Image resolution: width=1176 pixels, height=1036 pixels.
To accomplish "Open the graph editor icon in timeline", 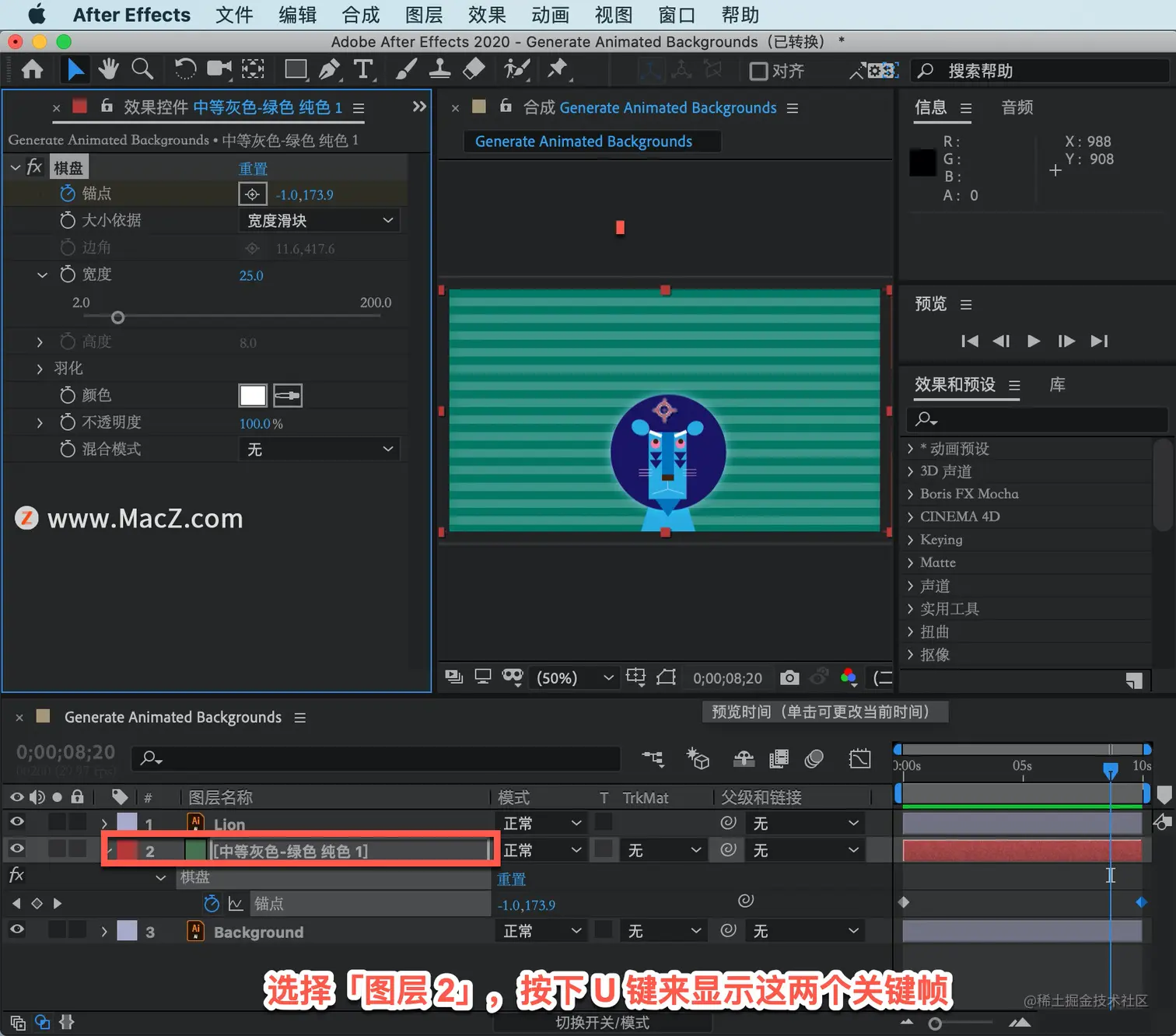I will 860,758.
